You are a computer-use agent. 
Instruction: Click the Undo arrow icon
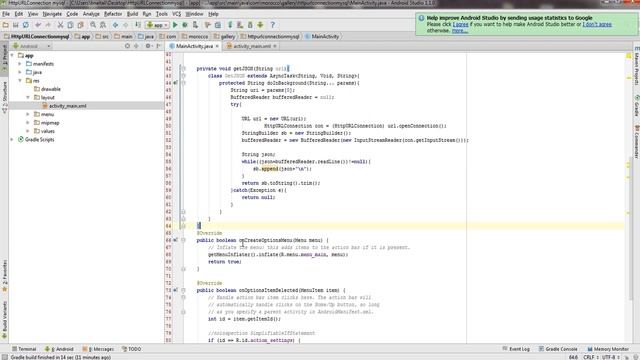38,25
